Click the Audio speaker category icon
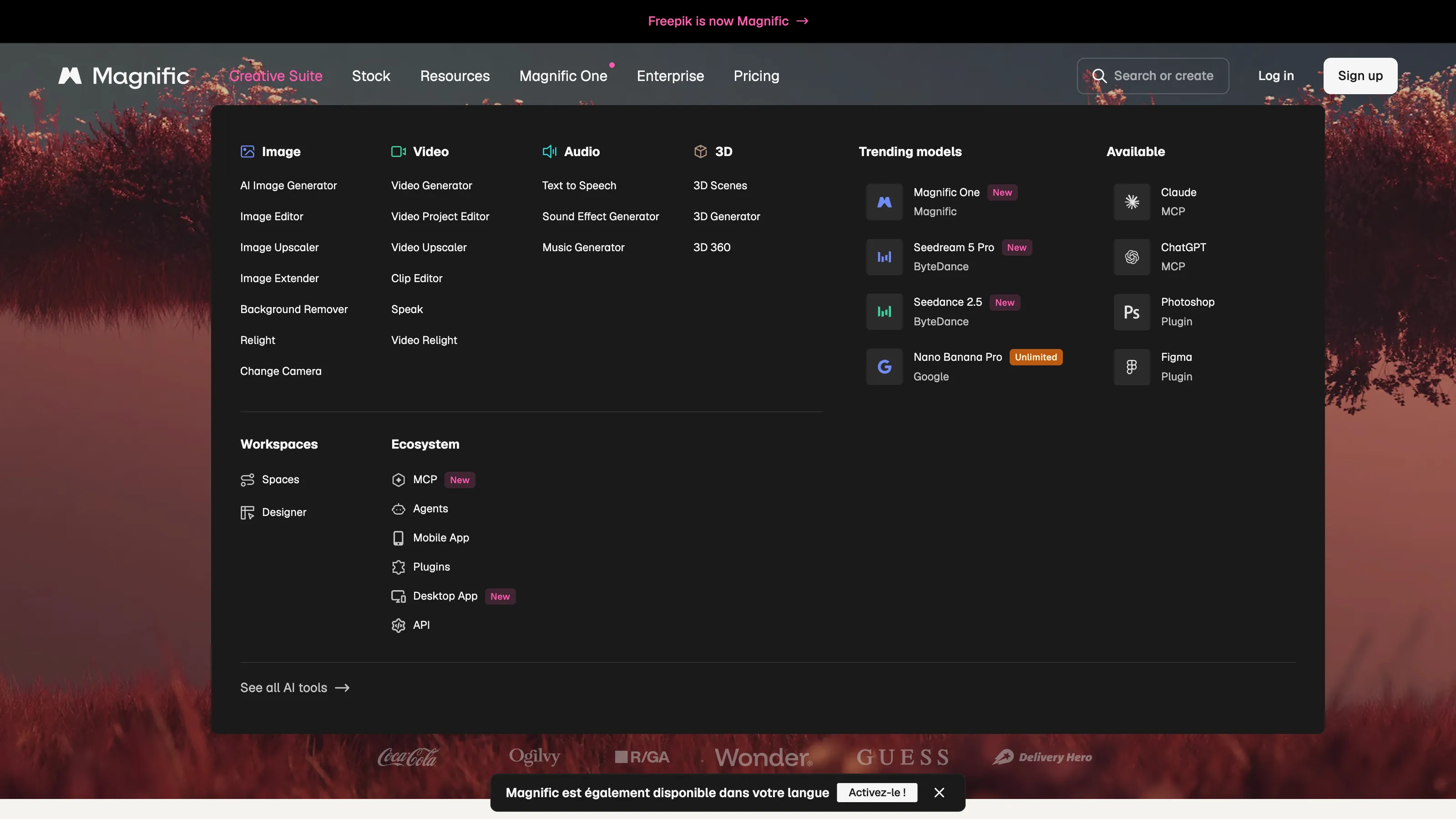Image resolution: width=1456 pixels, height=819 pixels. [x=549, y=152]
